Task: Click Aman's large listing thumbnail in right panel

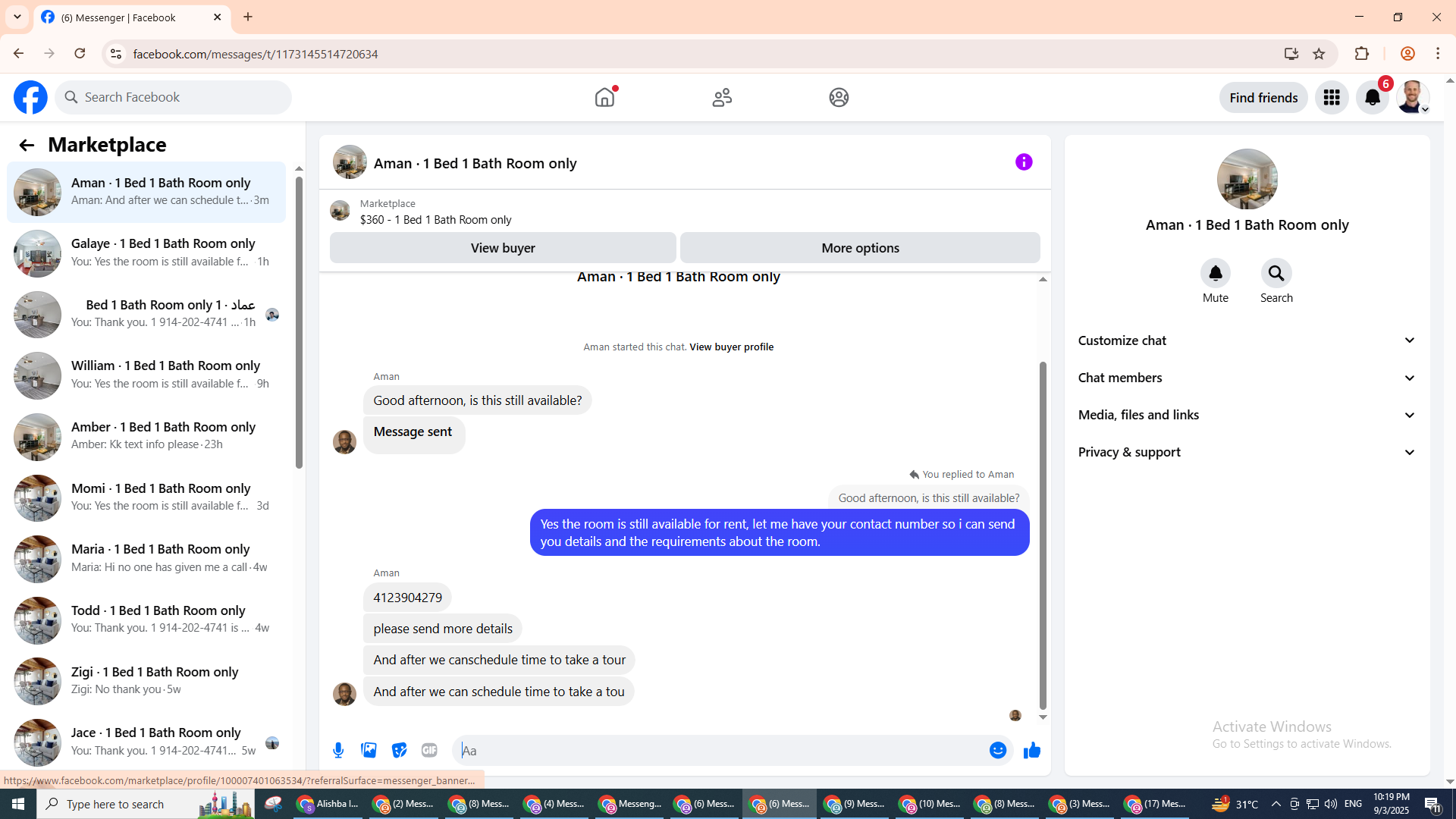Action: (x=1247, y=179)
